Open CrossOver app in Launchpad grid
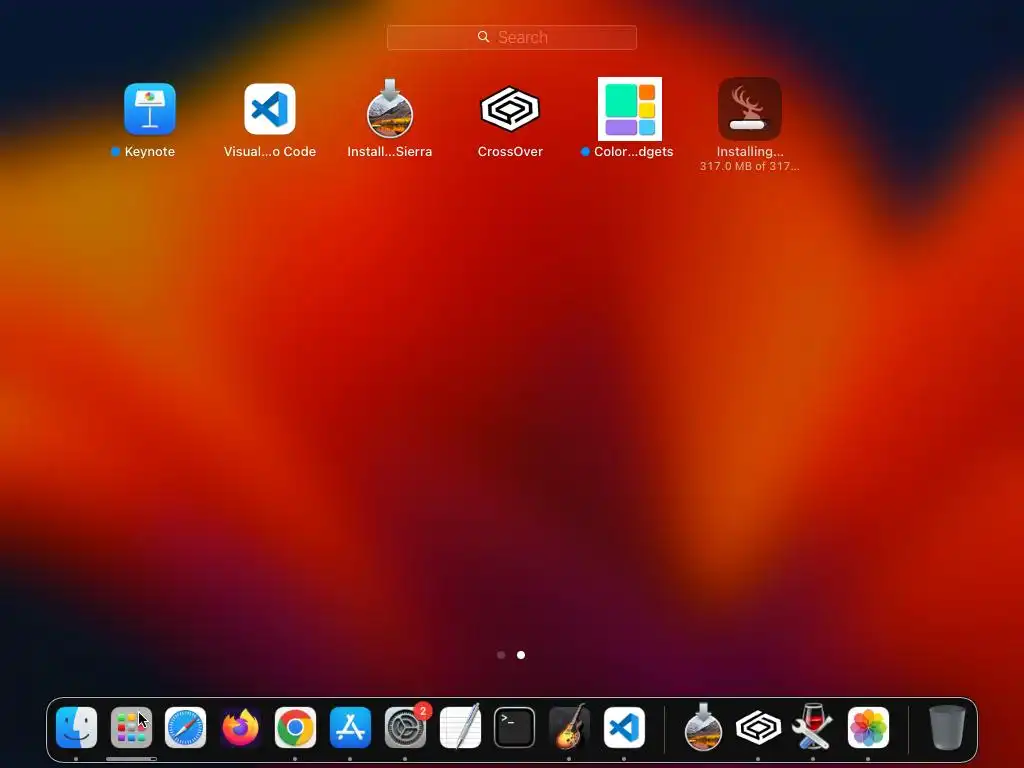Viewport: 1024px width, 768px height. click(x=510, y=109)
